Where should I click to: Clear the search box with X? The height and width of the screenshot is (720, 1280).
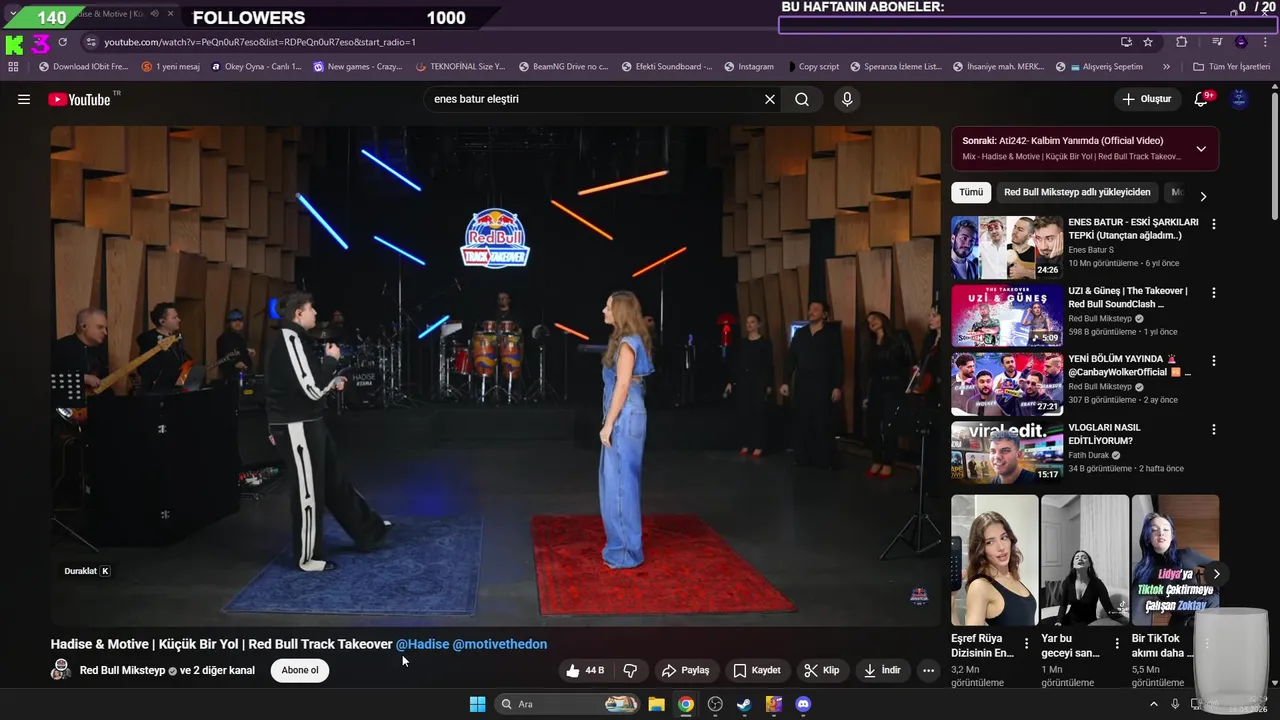[770, 99]
